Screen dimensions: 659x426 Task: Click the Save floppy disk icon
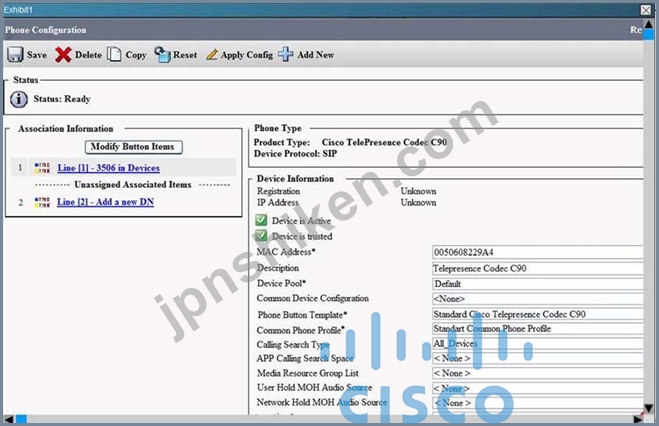pos(16,55)
